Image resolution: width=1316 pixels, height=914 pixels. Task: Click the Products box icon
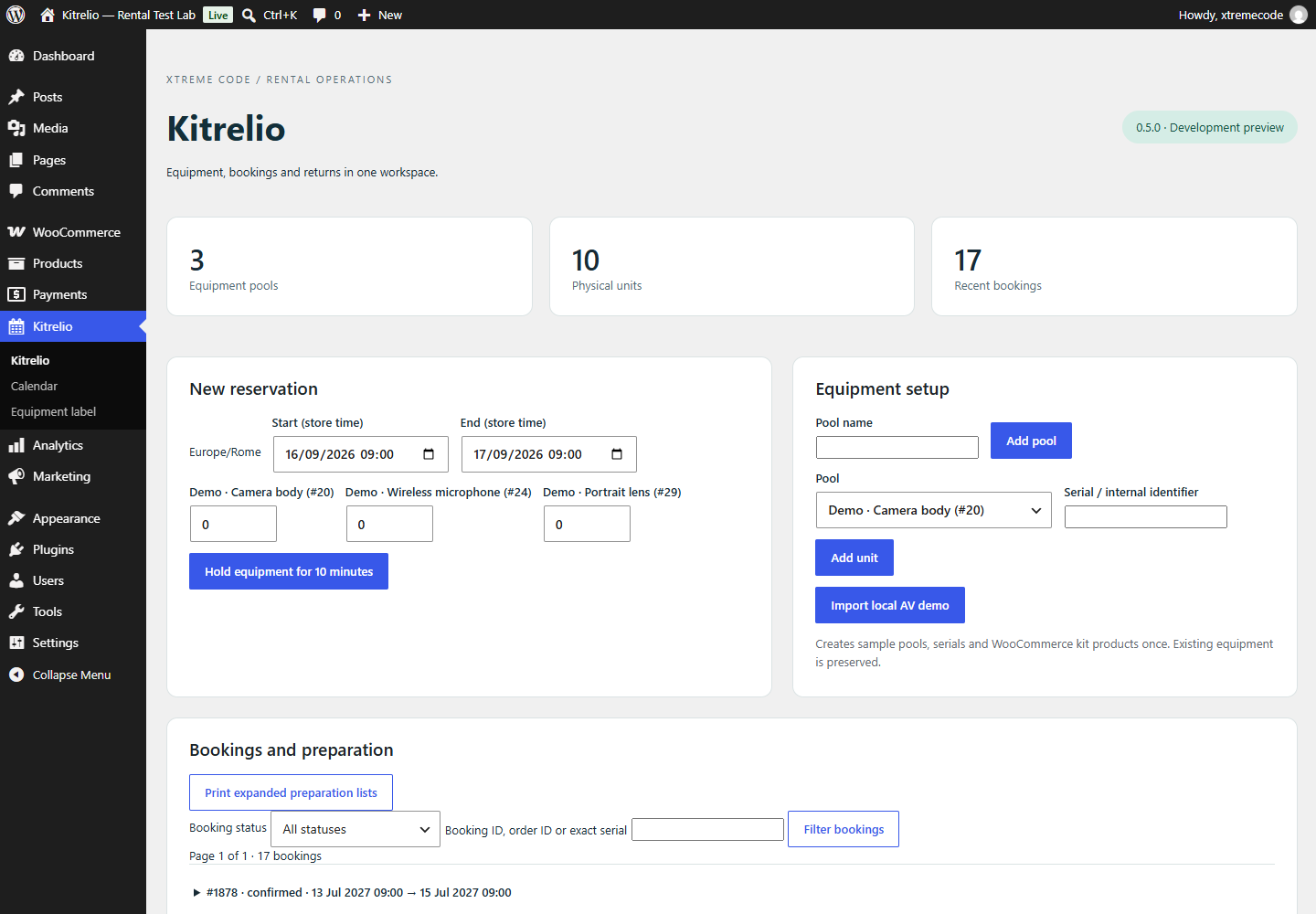point(16,263)
